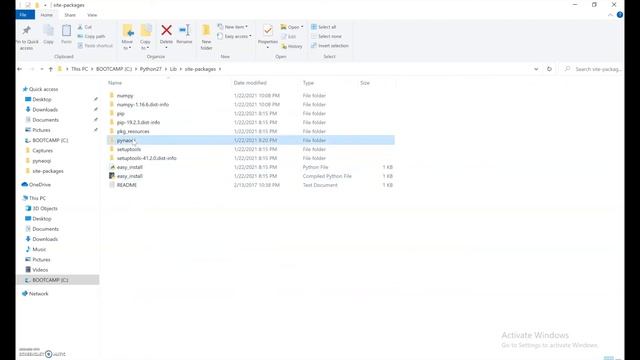Select the highlighted BOOTCAMP (C:) drive

pyautogui.click(x=58, y=280)
